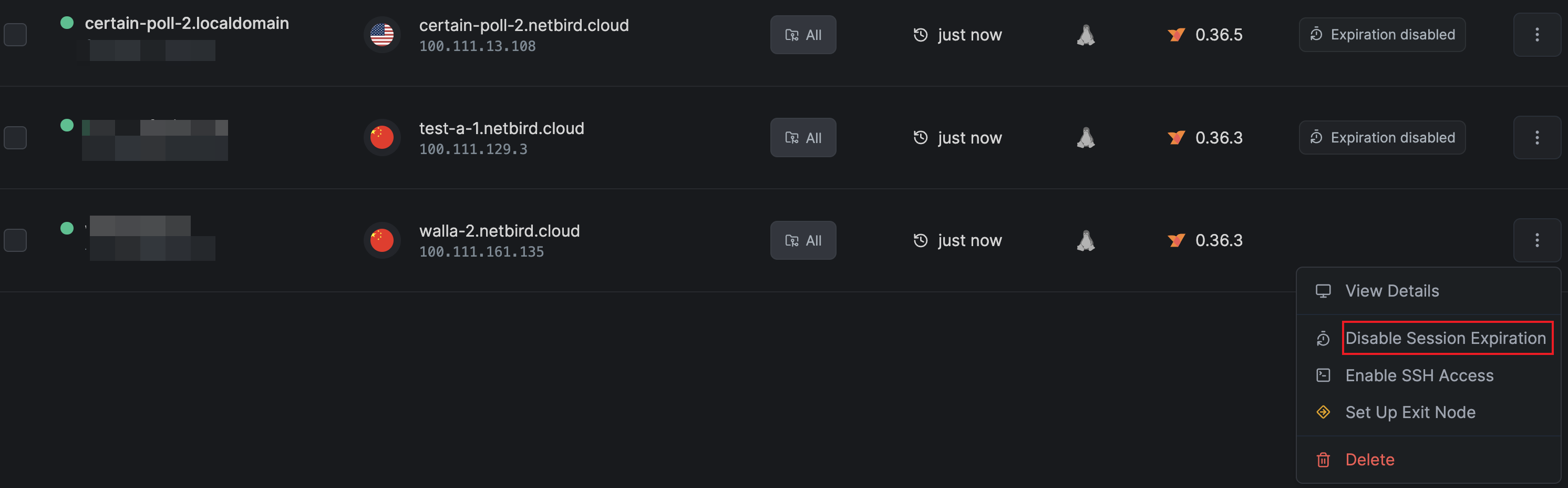Click the Expiration disabled badge for certain-poll-2
The height and width of the screenshot is (488, 1568).
(x=1382, y=35)
